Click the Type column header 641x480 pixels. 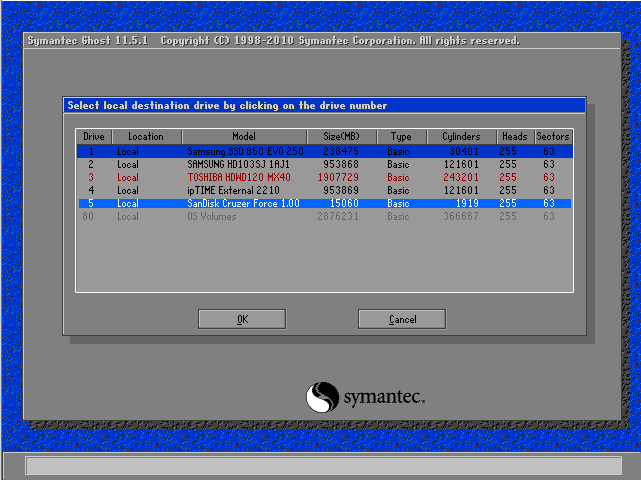tap(401, 137)
